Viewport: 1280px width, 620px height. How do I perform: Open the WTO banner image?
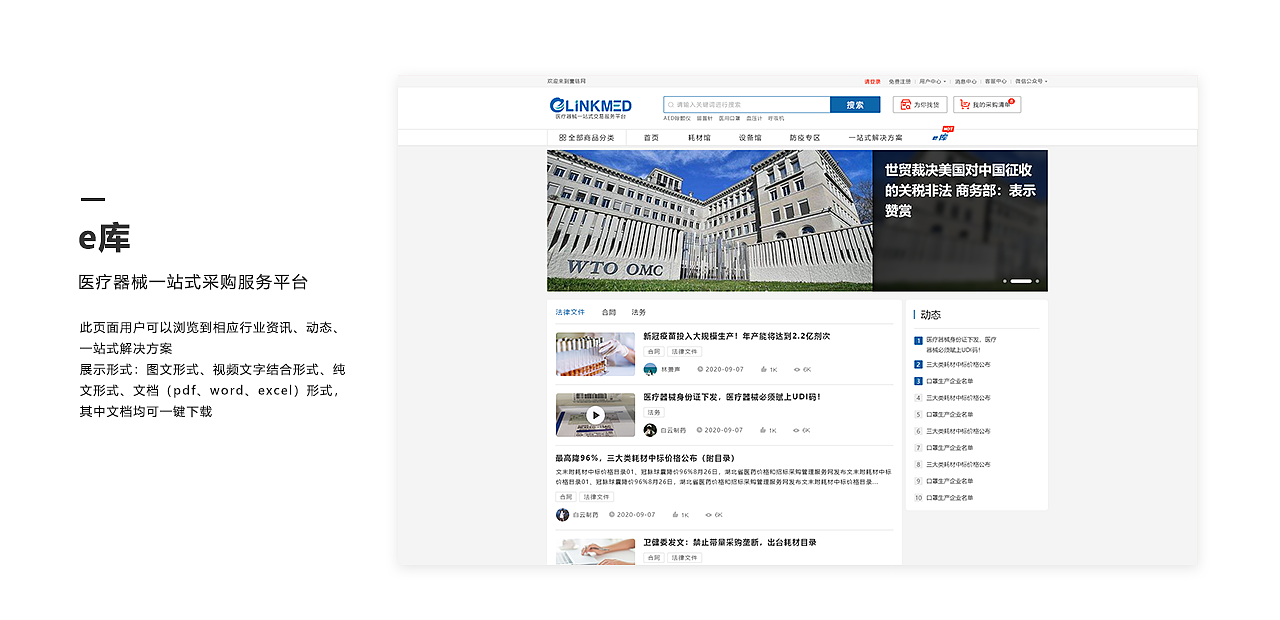point(710,221)
